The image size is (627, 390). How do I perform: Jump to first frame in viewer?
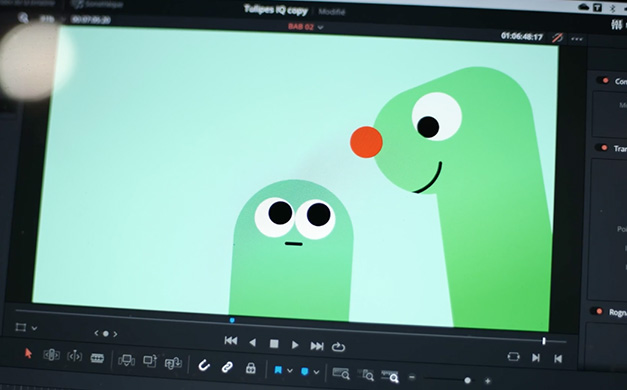pos(231,340)
